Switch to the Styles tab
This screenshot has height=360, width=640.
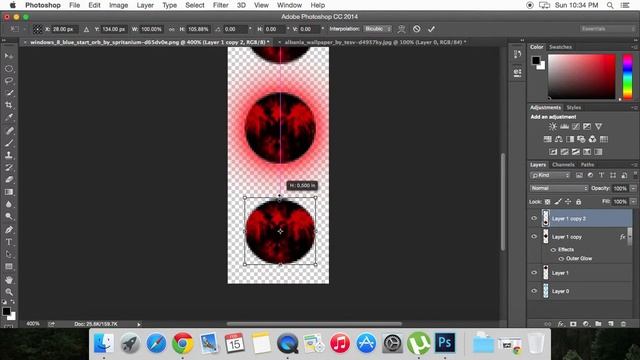click(x=573, y=107)
